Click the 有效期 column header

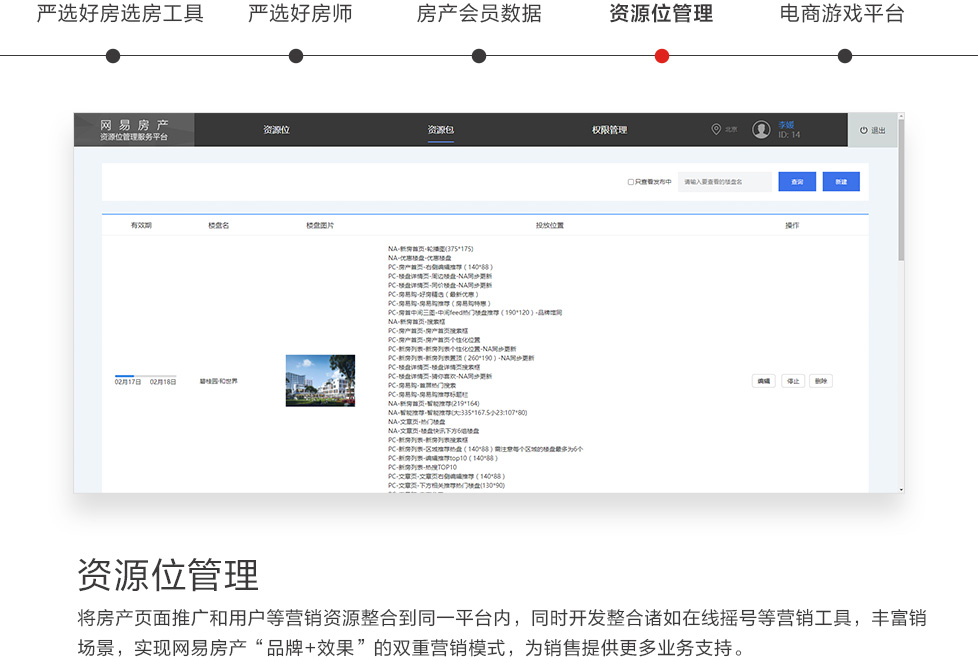(141, 225)
